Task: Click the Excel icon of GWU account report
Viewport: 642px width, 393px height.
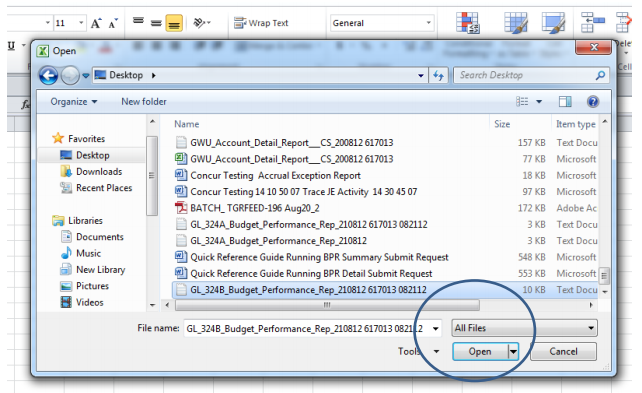Action: point(181,158)
